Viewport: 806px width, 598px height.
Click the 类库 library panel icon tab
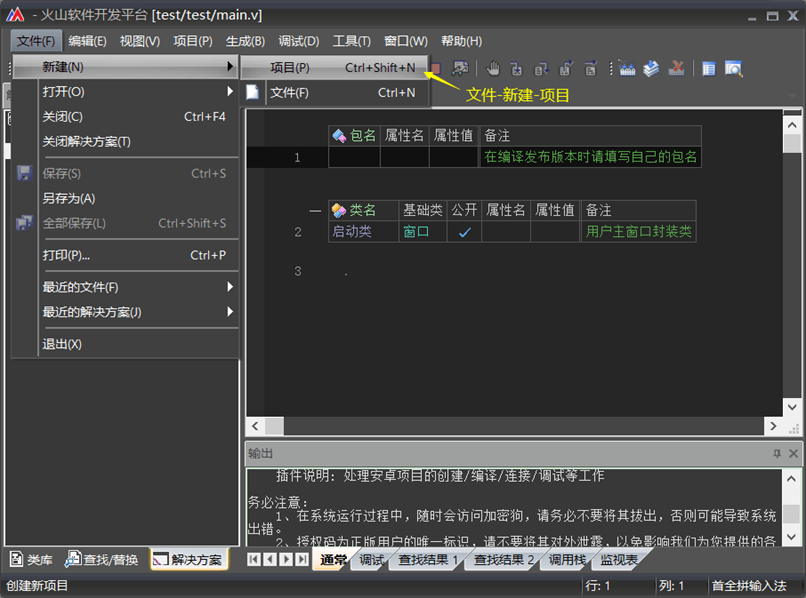(x=31, y=559)
